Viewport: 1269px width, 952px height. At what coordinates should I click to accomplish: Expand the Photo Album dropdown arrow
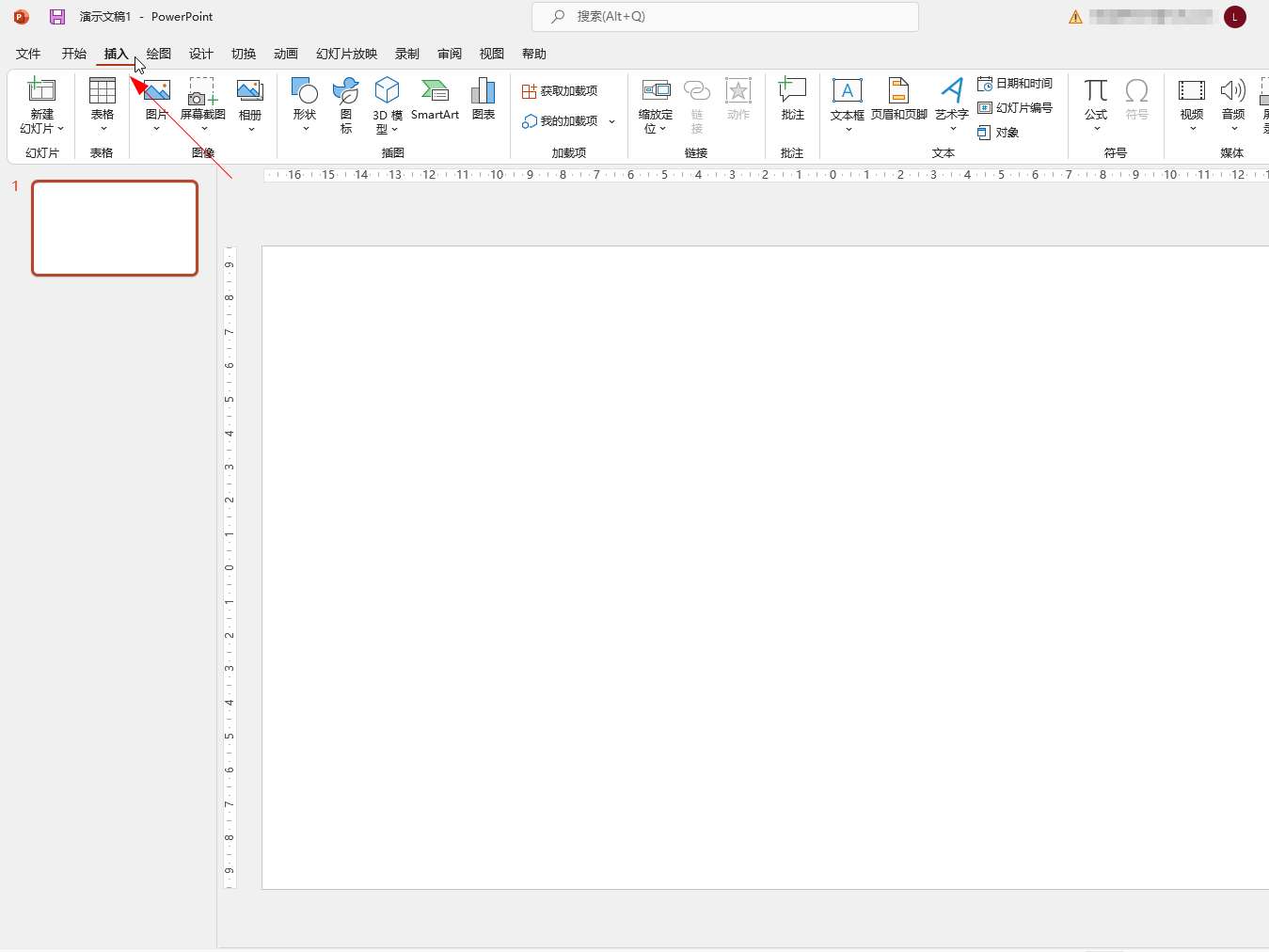point(251,129)
